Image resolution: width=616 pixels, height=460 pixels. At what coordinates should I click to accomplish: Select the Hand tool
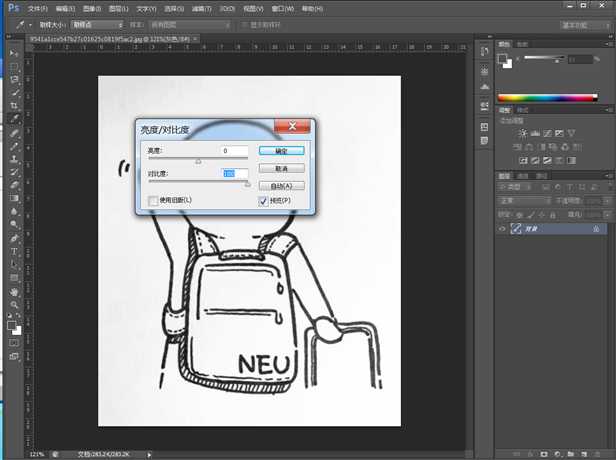coord(14,291)
